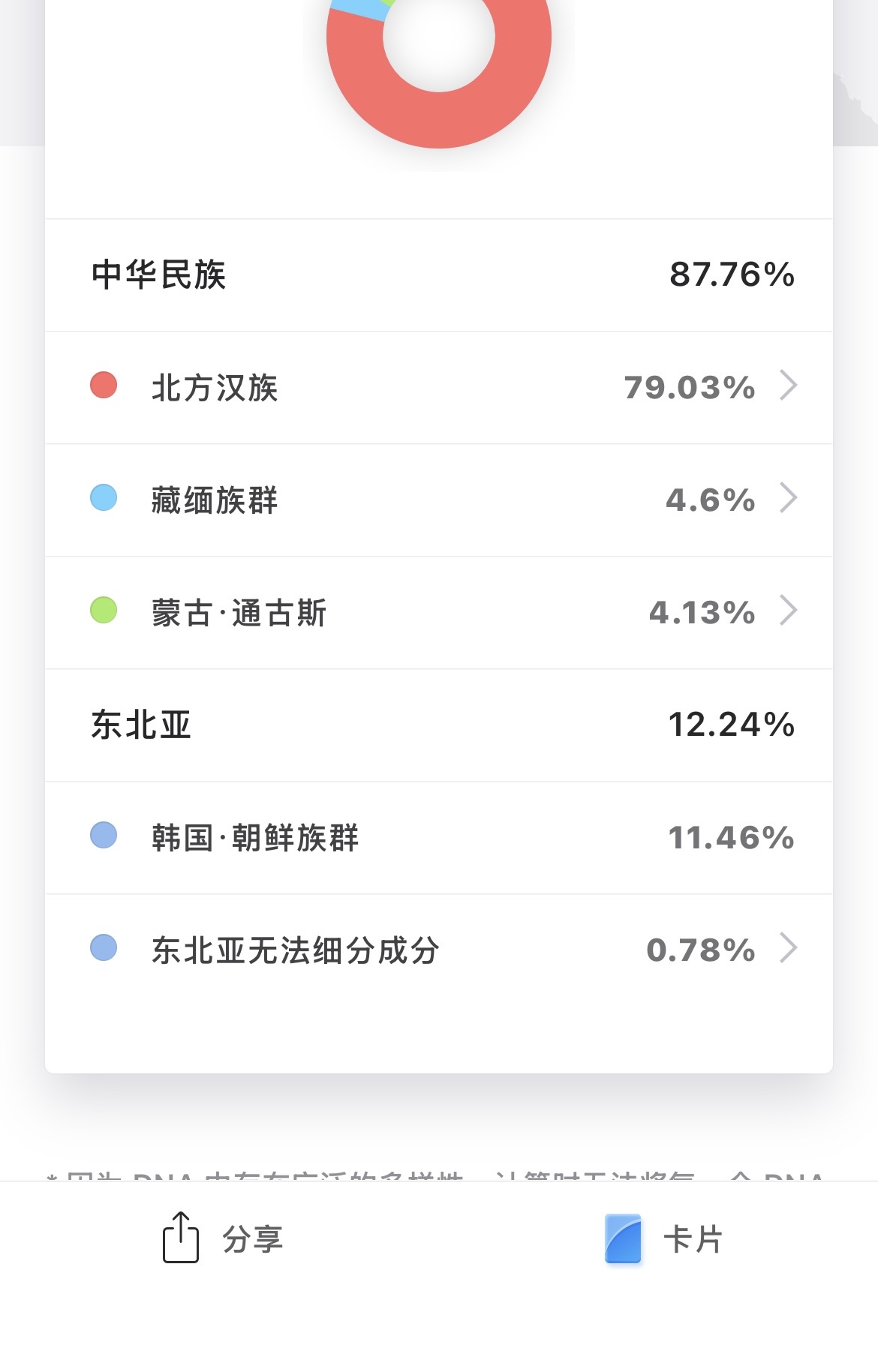
Task: Open the 分享 button label
Action: pos(252,1239)
